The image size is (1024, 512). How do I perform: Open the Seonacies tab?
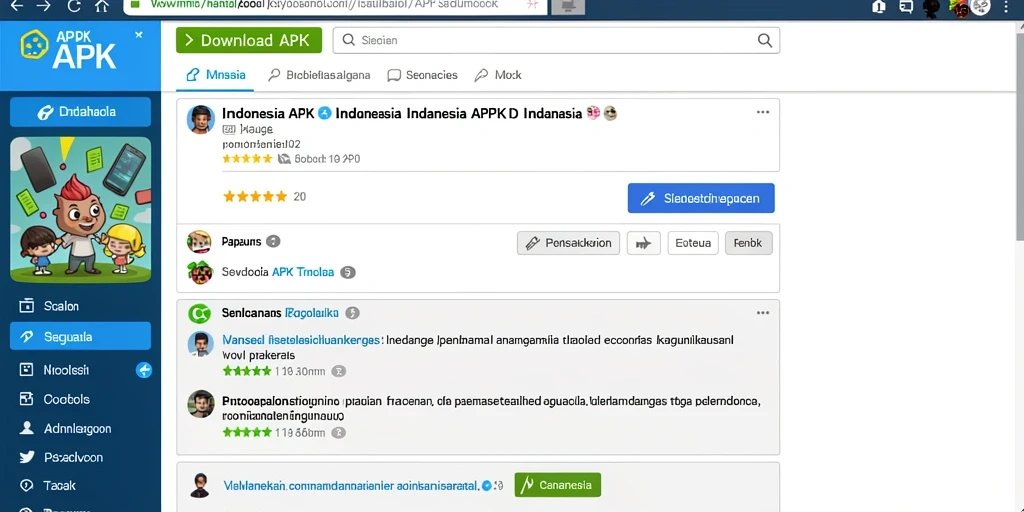click(x=423, y=75)
